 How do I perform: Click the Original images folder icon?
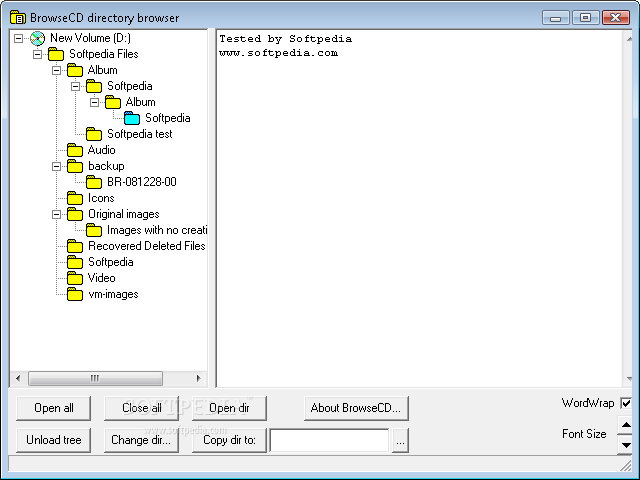[x=75, y=214]
